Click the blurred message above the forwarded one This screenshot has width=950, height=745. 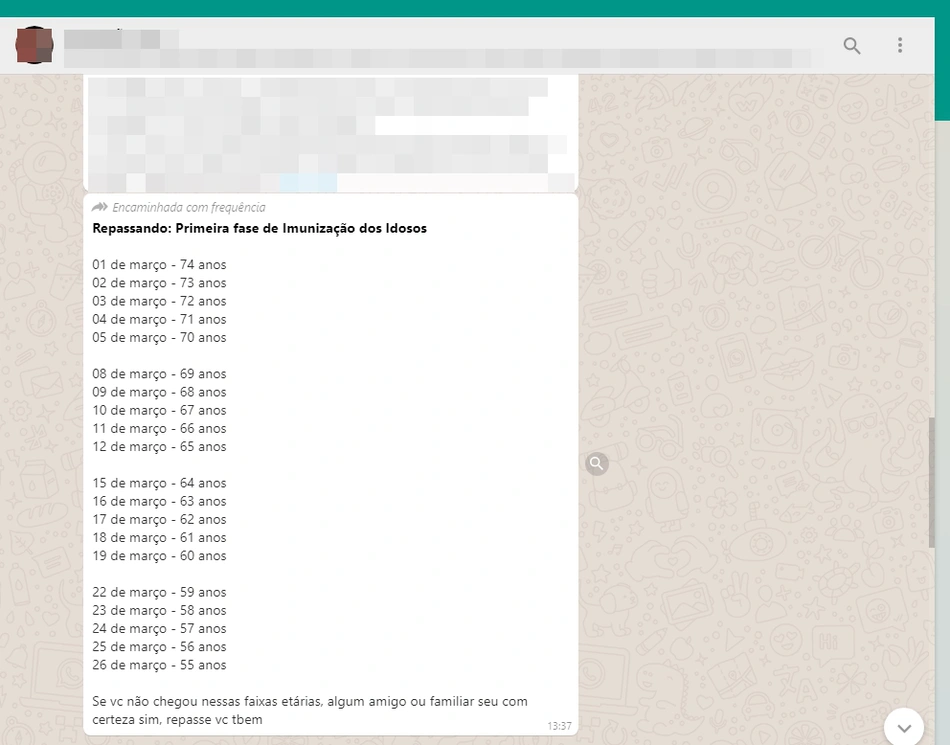click(331, 133)
